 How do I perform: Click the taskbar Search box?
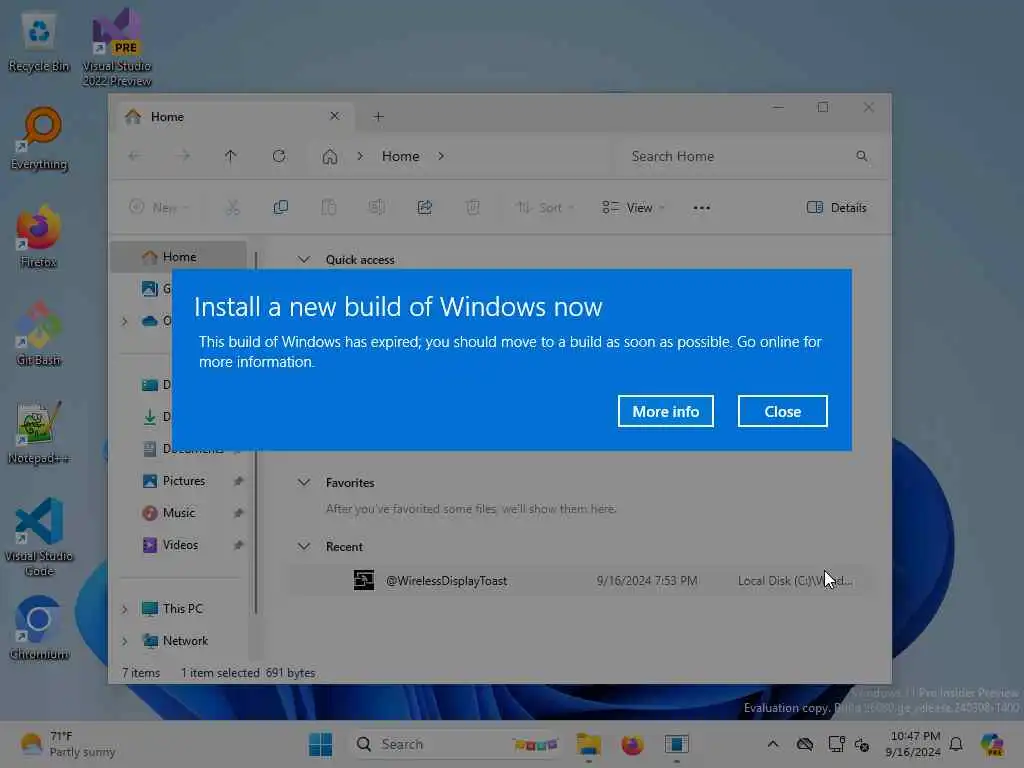pyautogui.click(x=456, y=744)
